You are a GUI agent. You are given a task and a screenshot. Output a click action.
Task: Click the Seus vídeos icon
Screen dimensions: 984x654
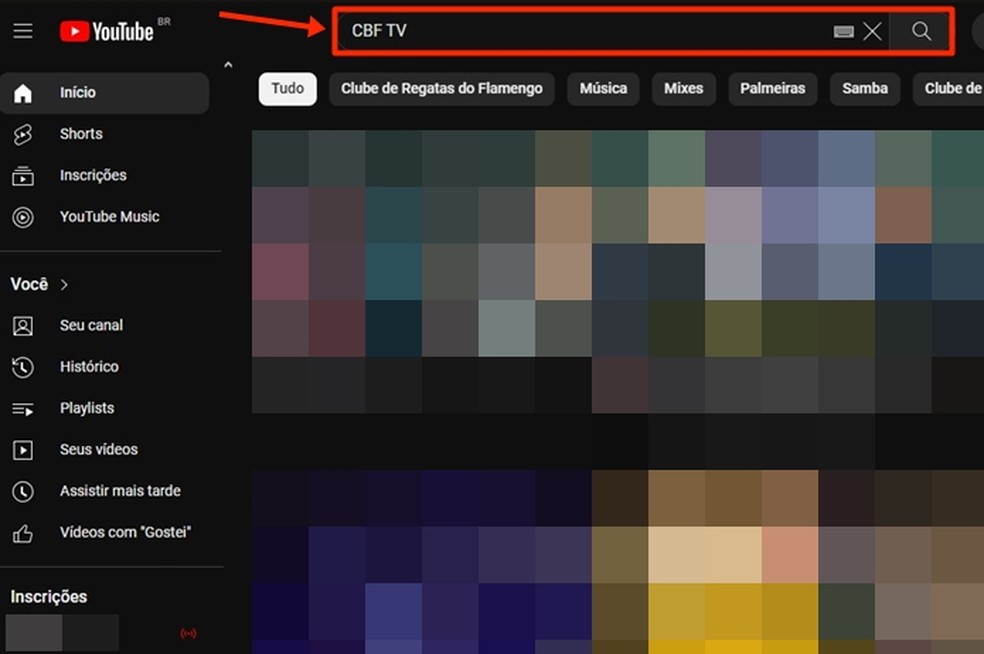pos(23,450)
